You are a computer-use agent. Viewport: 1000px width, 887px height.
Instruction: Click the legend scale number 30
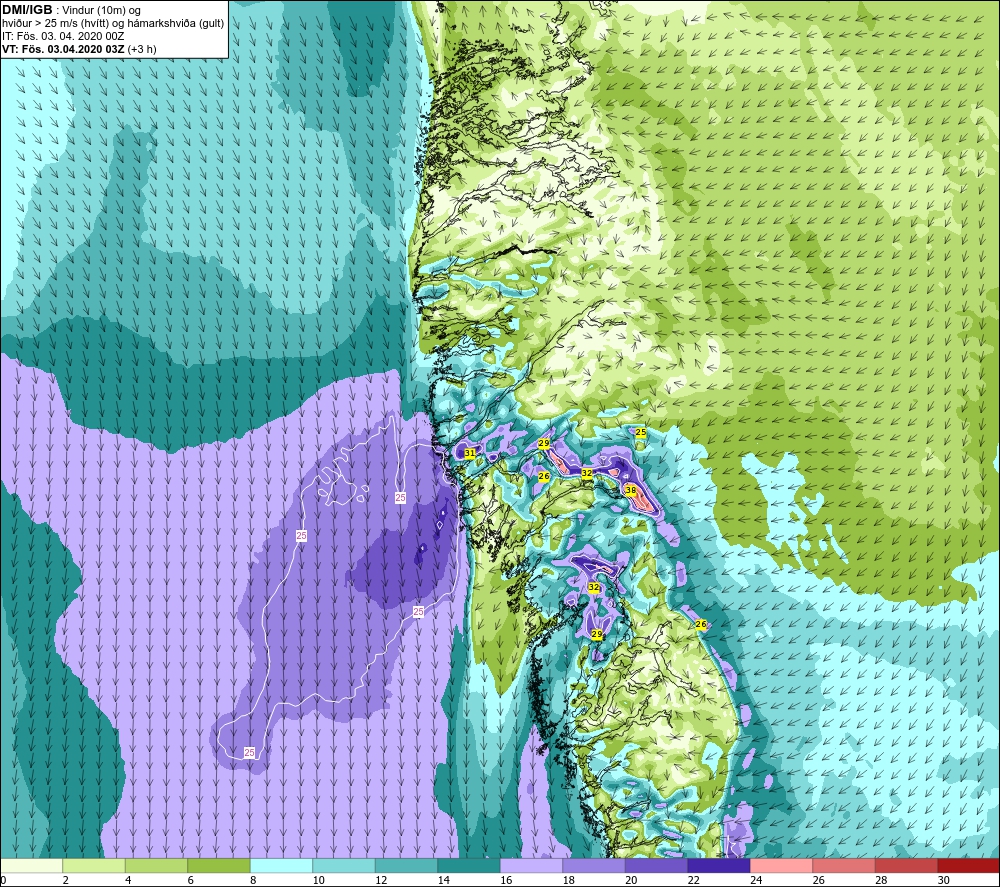click(943, 880)
